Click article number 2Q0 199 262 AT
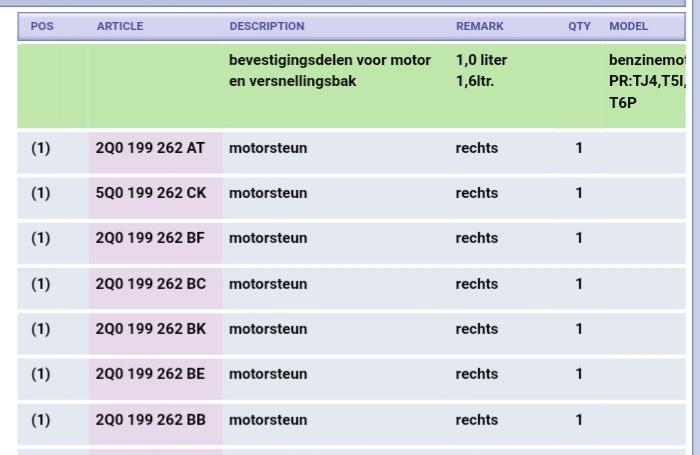Screen dimensions: 700x455 tap(150, 148)
